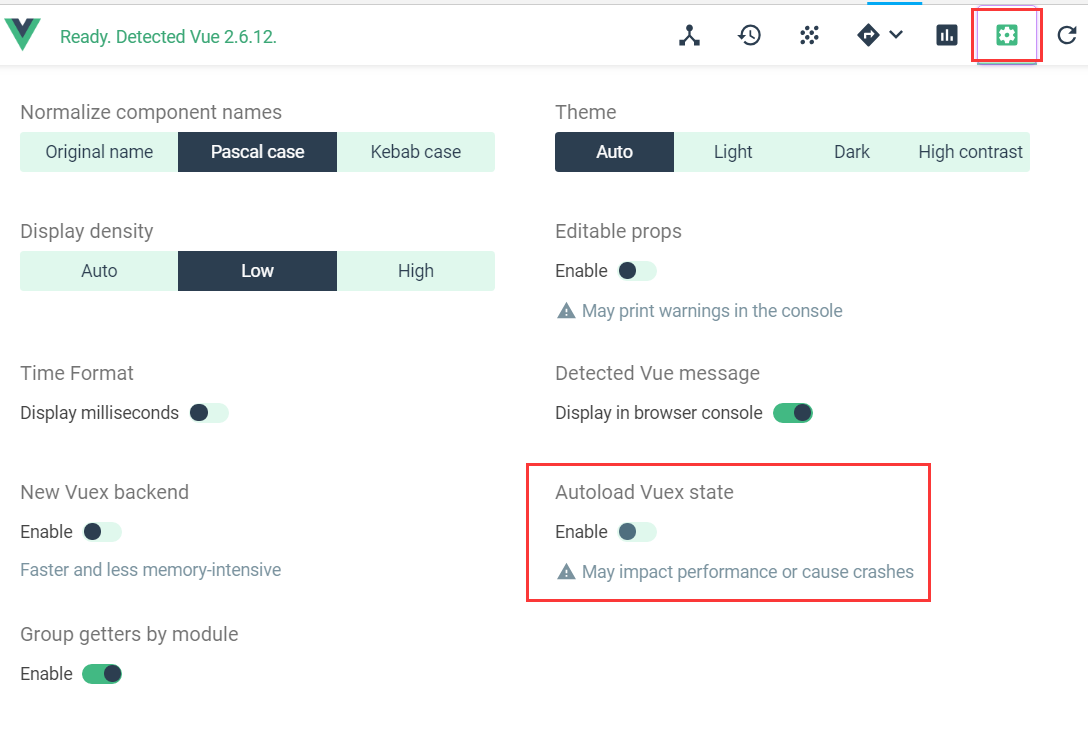Enable the New Vuex backend switch
The image size is (1088, 753).
click(x=102, y=532)
